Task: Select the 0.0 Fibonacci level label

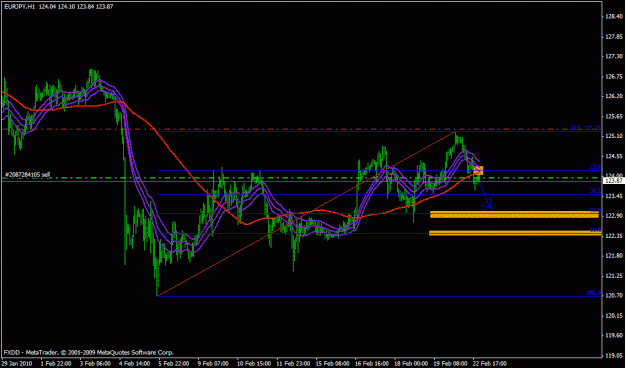Action: click(586, 128)
